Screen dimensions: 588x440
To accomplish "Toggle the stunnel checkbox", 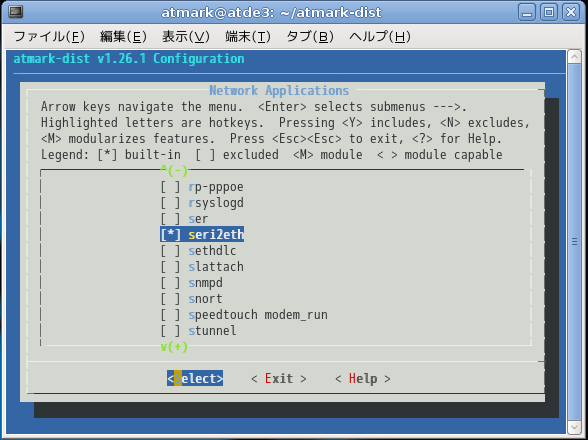I will 170,330.
